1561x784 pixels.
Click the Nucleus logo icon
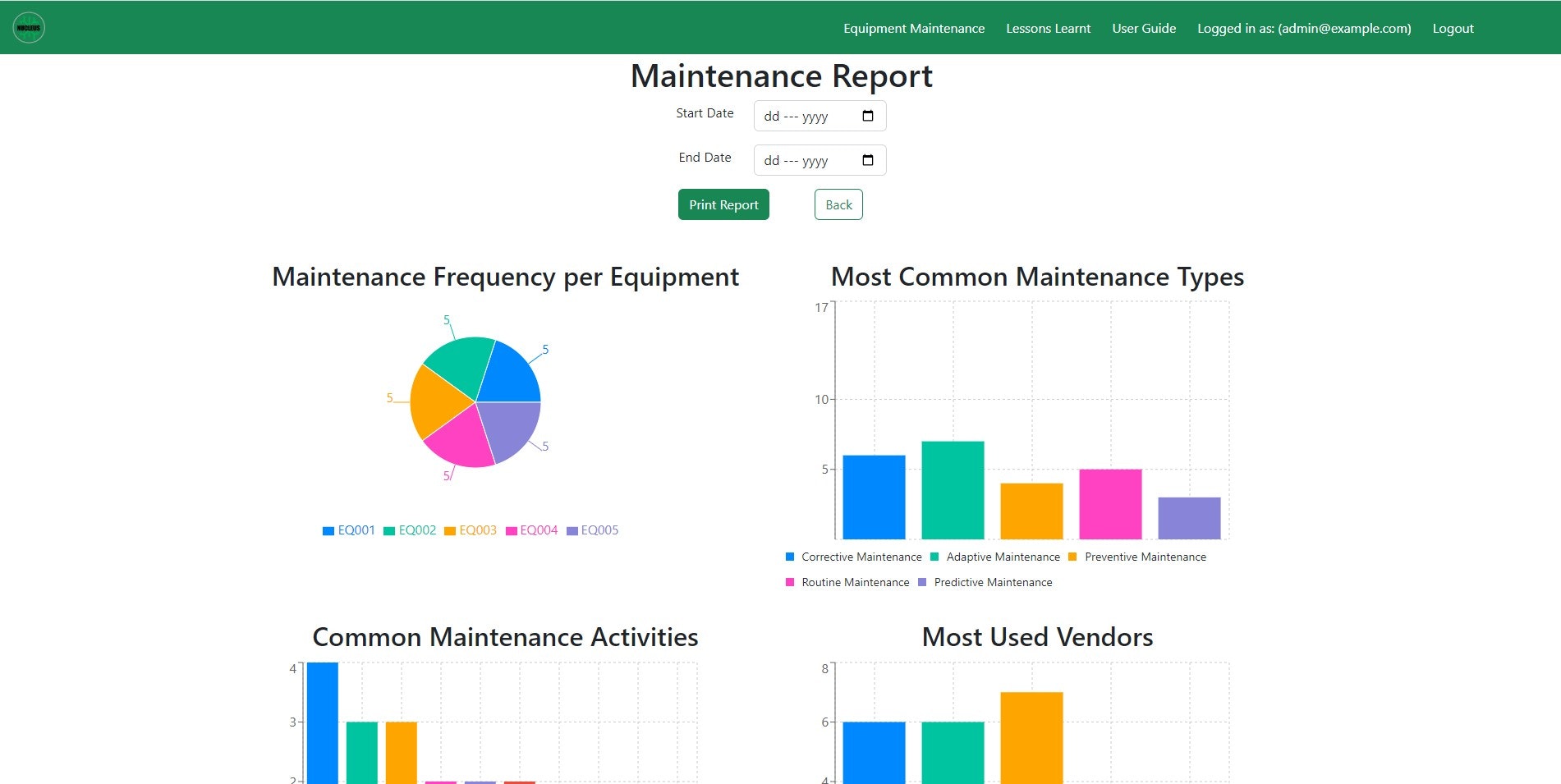click(x=29, y=28)
